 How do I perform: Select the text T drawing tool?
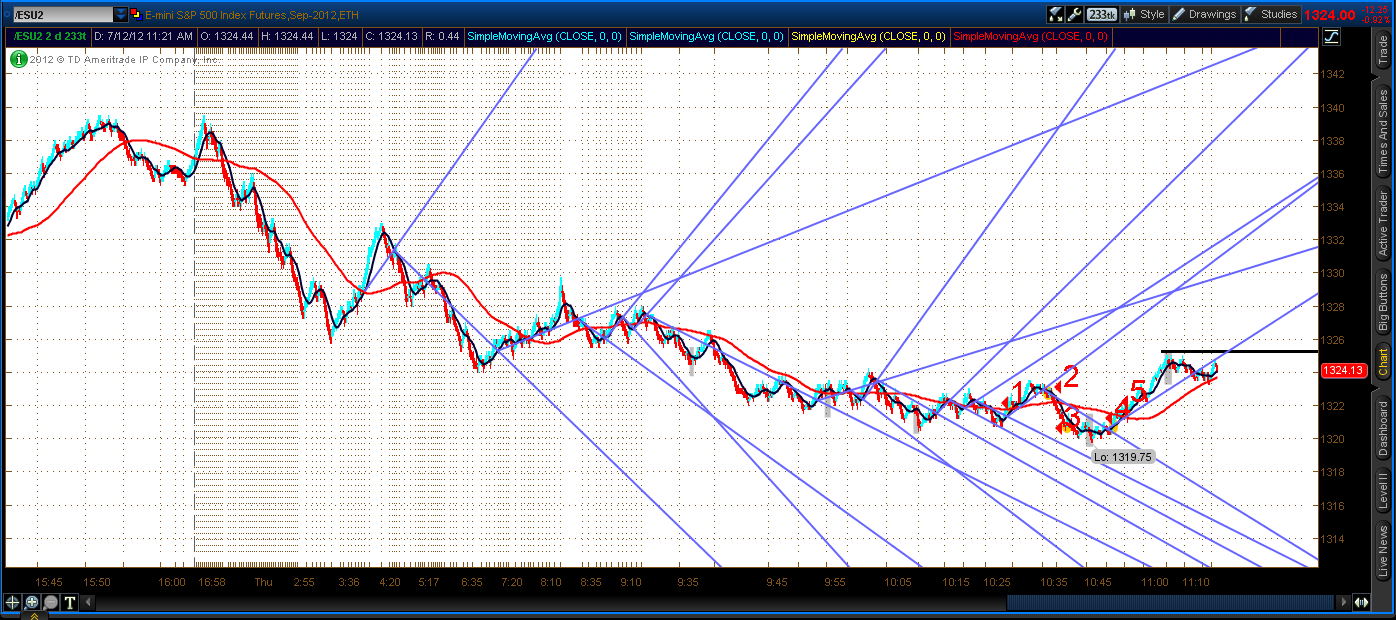tap(70, 602)
